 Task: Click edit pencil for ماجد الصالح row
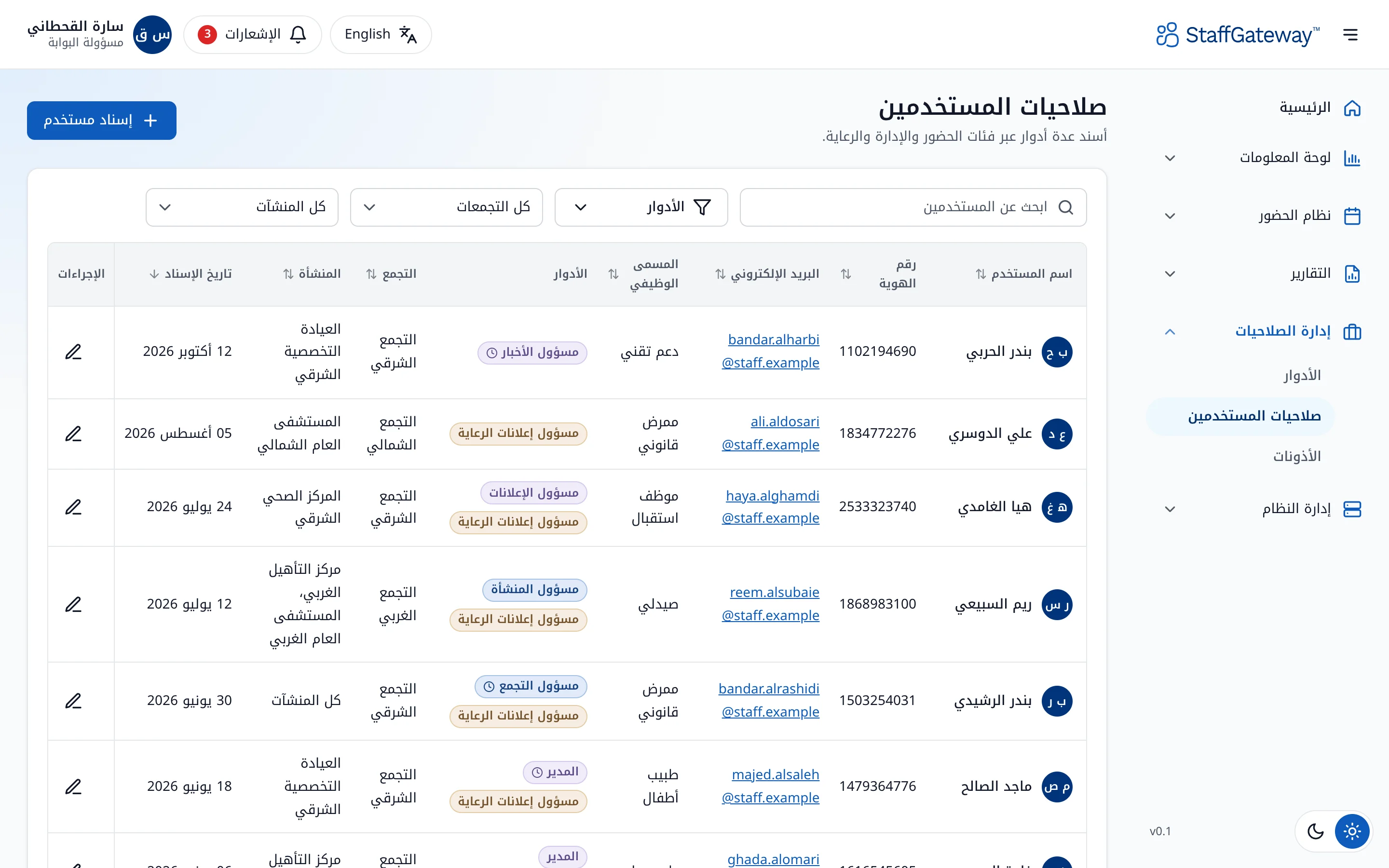click(x=73, y=787)
